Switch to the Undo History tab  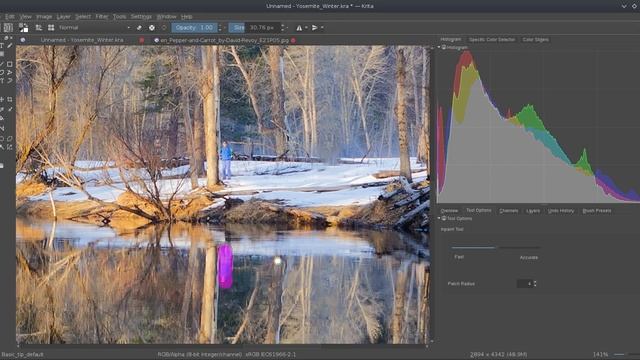point(561,211)
